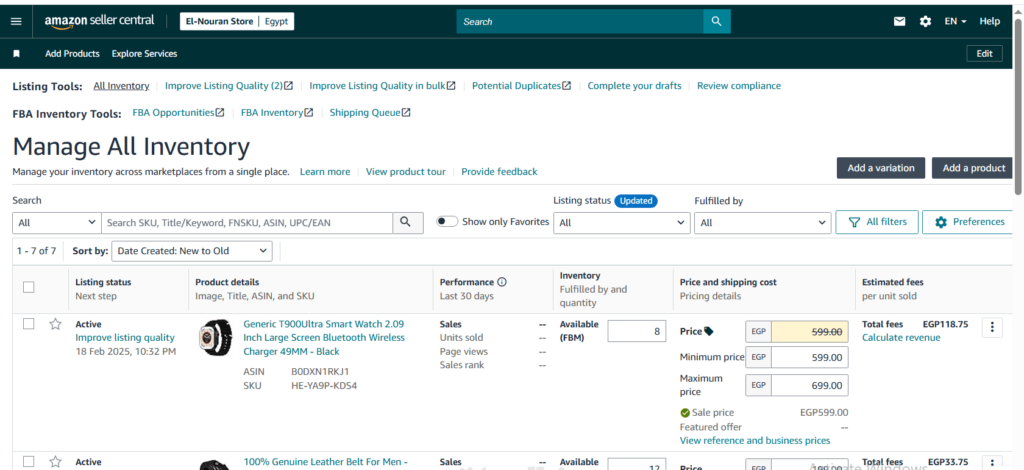Click the Performance info icon

click(502, 282)
